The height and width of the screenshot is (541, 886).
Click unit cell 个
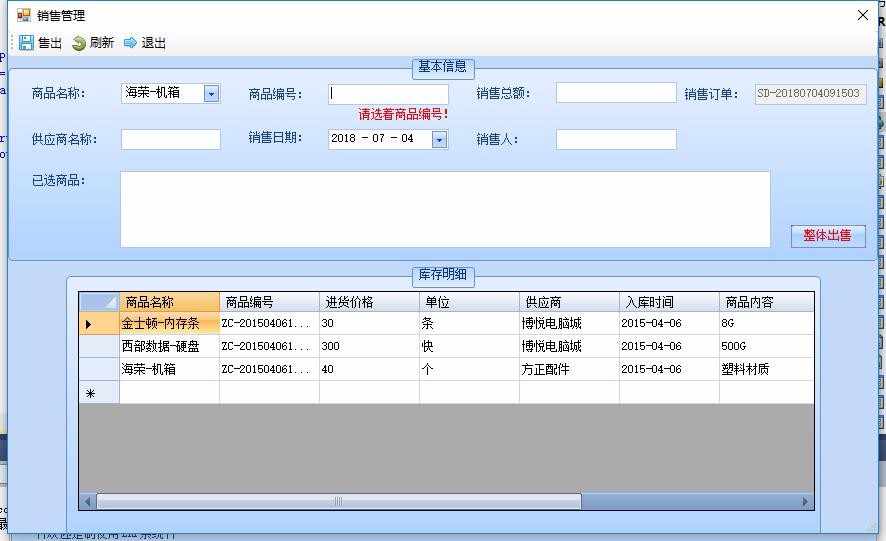(x=470, y=369)
